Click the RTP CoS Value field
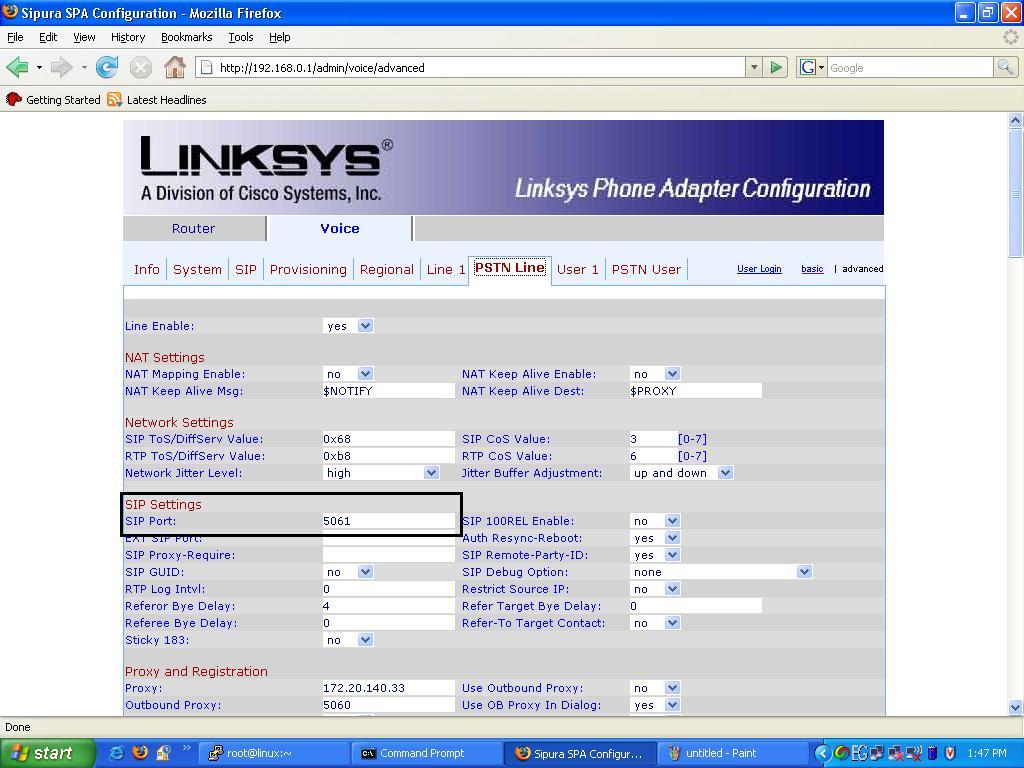 (652, 456)
